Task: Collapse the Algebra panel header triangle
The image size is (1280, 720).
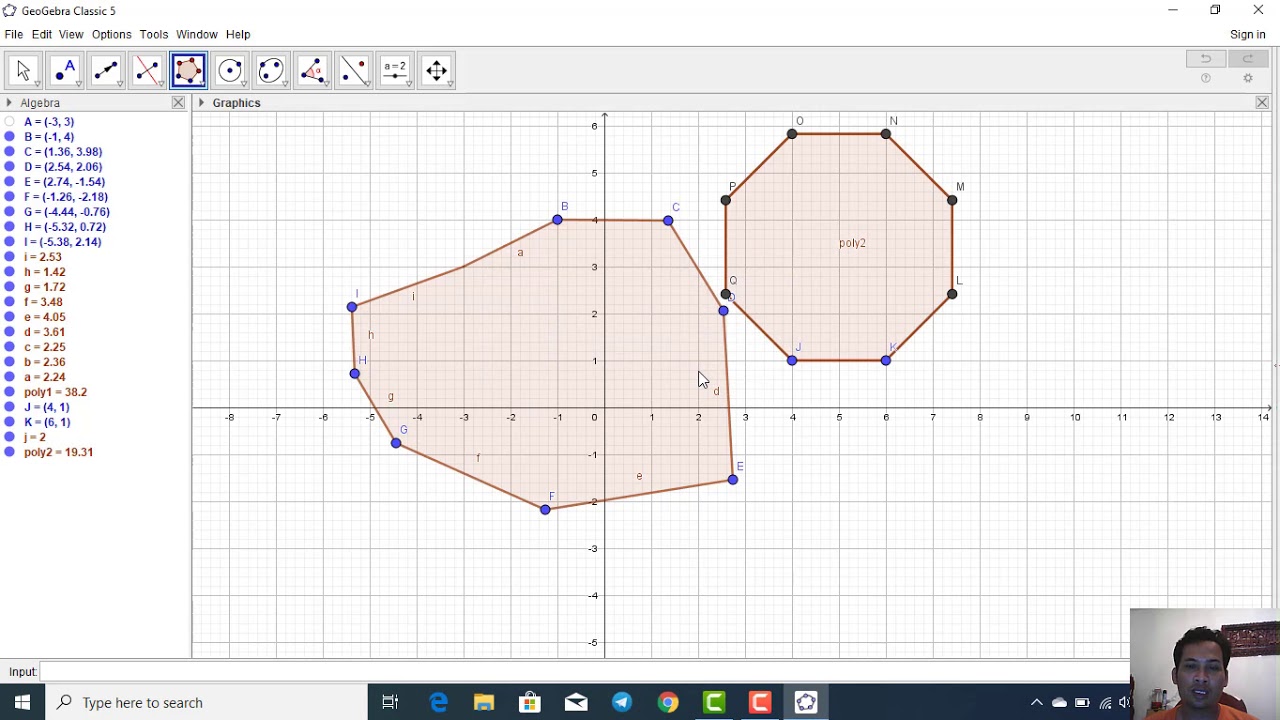Action: pos(9,103)
